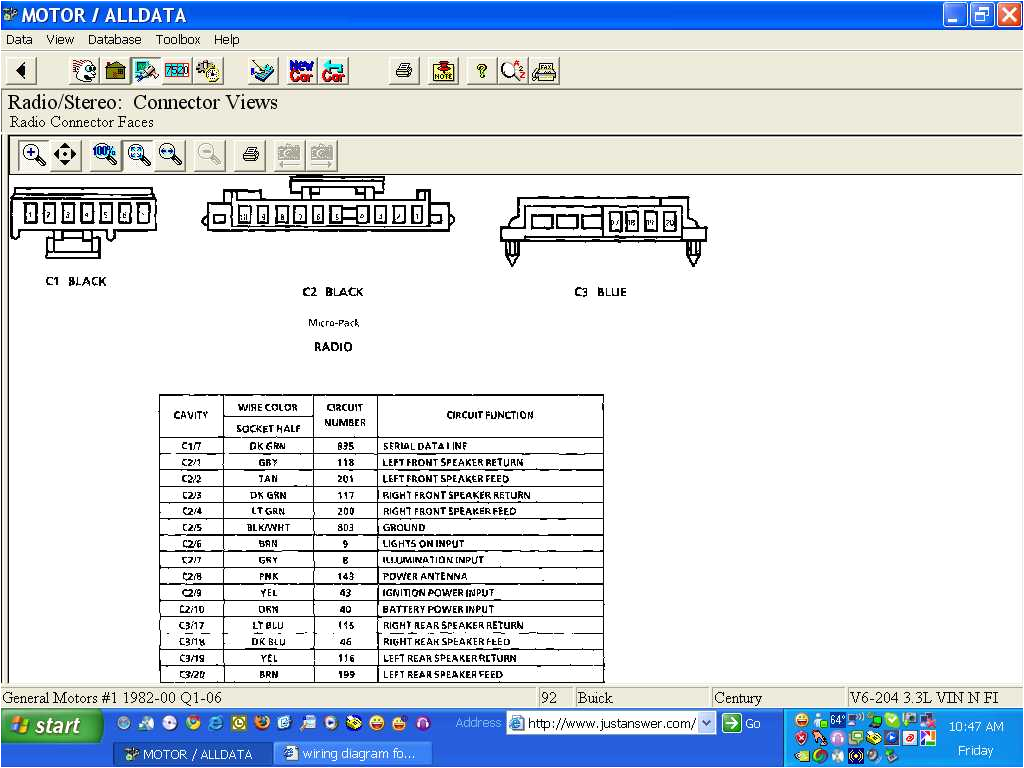Add a note using the NOTE icon
This screenshot has width=1024, height=768.
(x=443, y=70)
